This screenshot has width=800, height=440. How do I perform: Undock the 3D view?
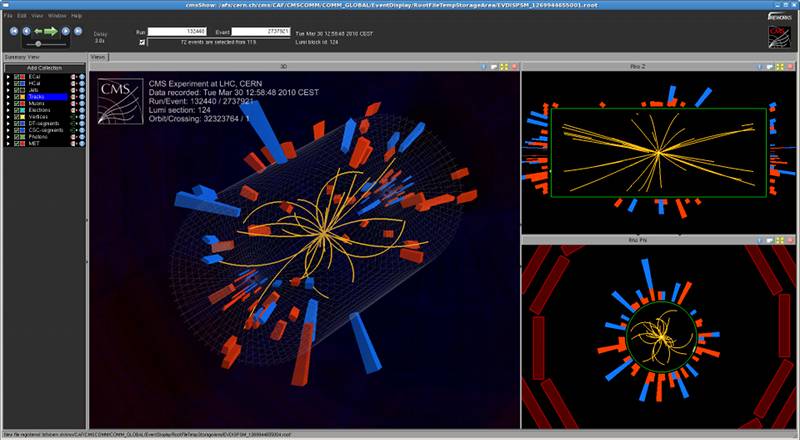tap(494, 66)
